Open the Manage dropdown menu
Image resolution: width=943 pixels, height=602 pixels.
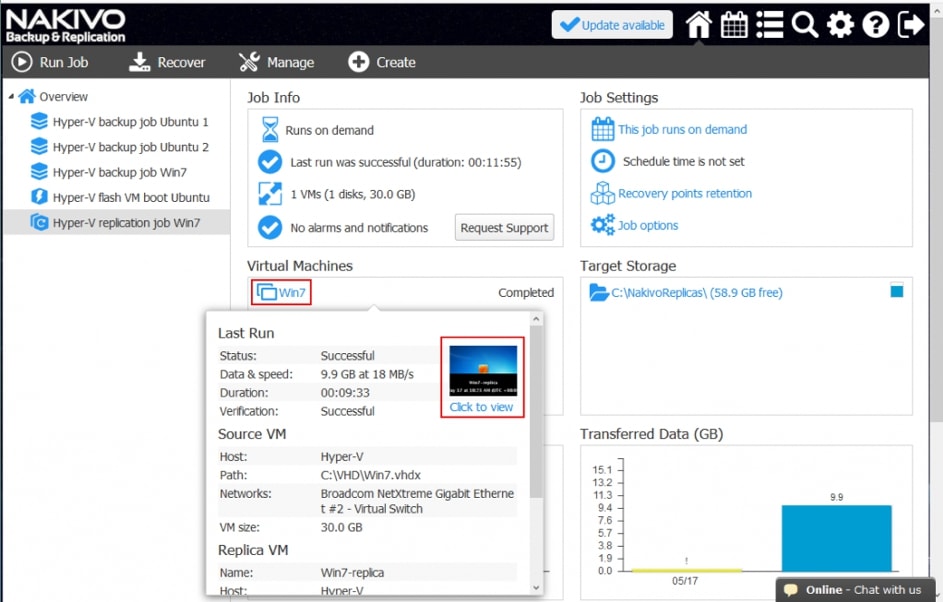click(x=277, y=62)
